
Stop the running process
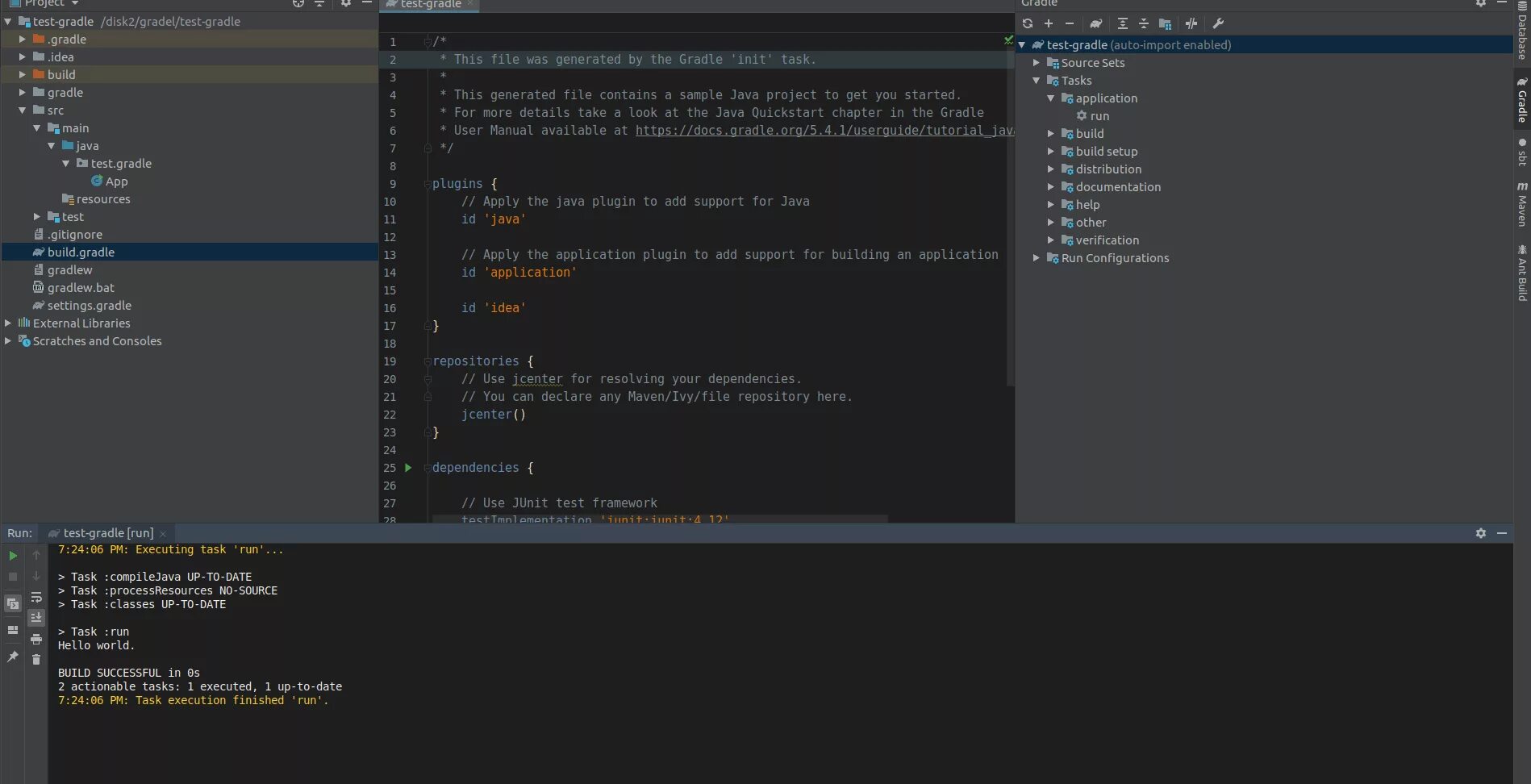click(x=13, y=576)
